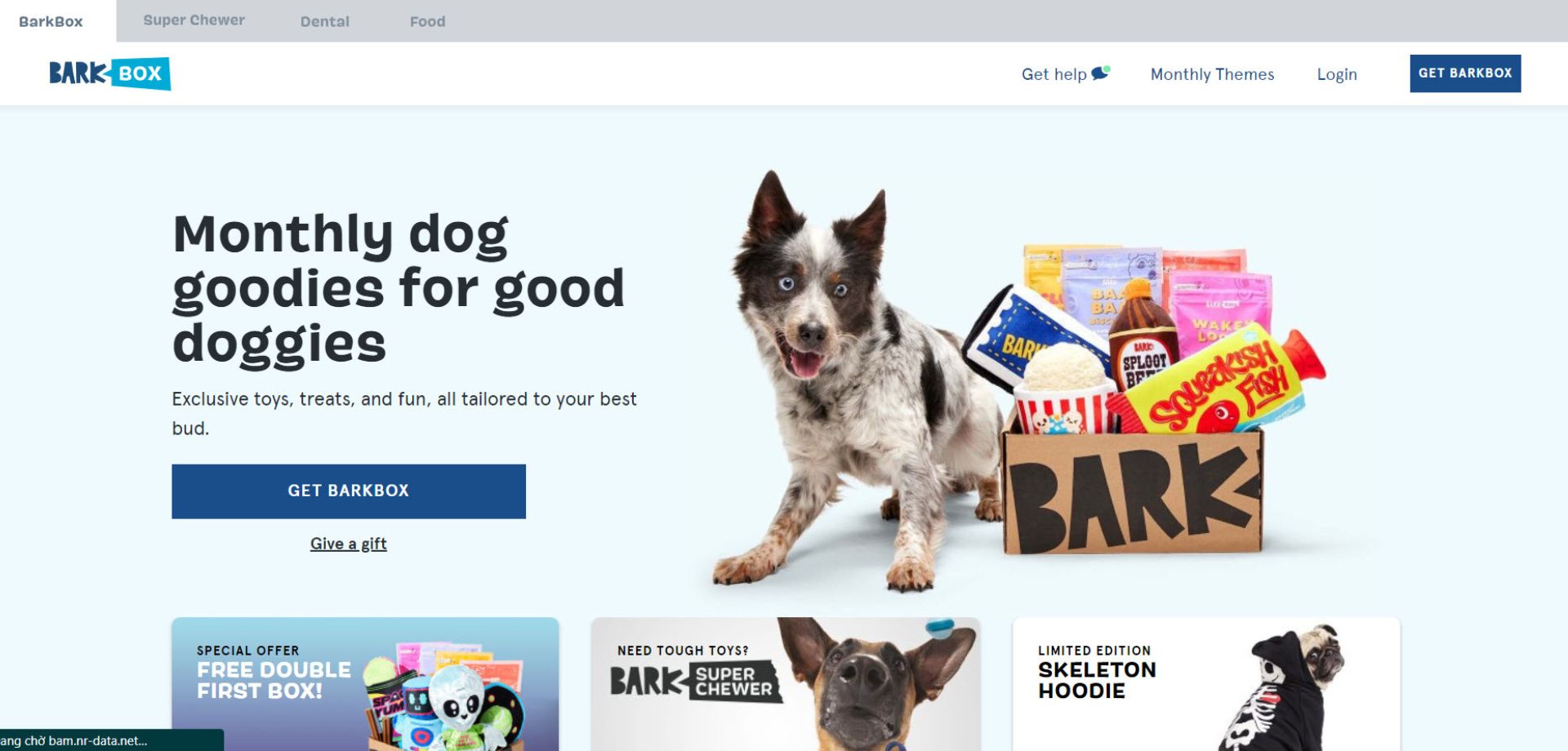Click the Login link

pyautogui.click(x=1336, y=74)
